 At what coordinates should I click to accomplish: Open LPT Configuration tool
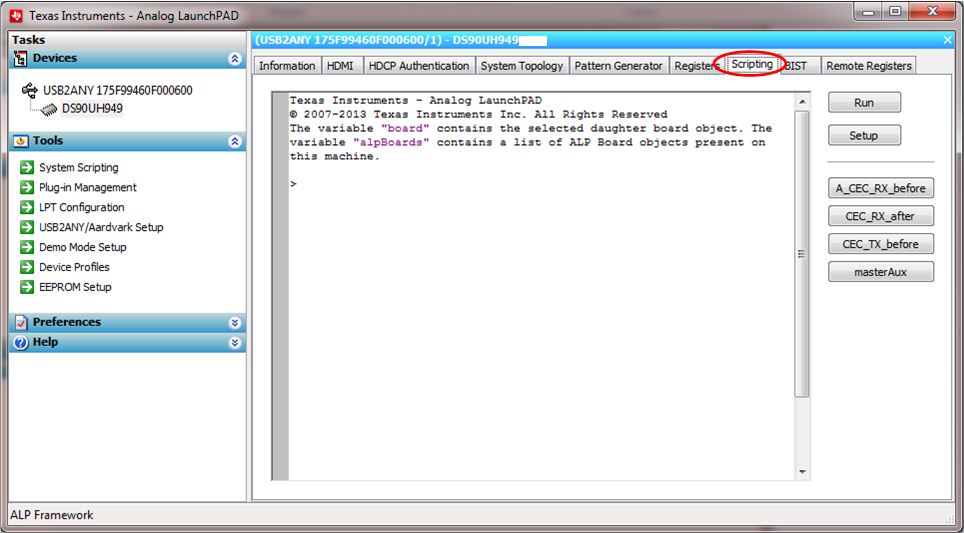pos(82,207)
